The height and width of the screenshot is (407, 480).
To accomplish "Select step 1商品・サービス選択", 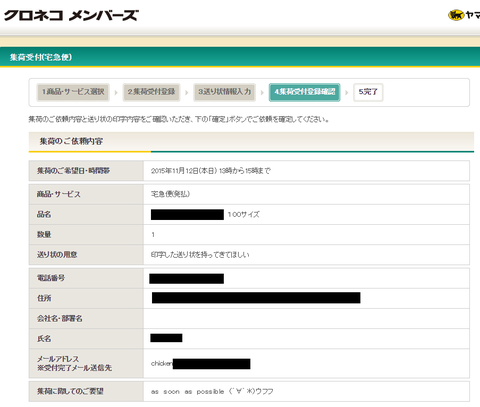I will click(x=73, y=92).
